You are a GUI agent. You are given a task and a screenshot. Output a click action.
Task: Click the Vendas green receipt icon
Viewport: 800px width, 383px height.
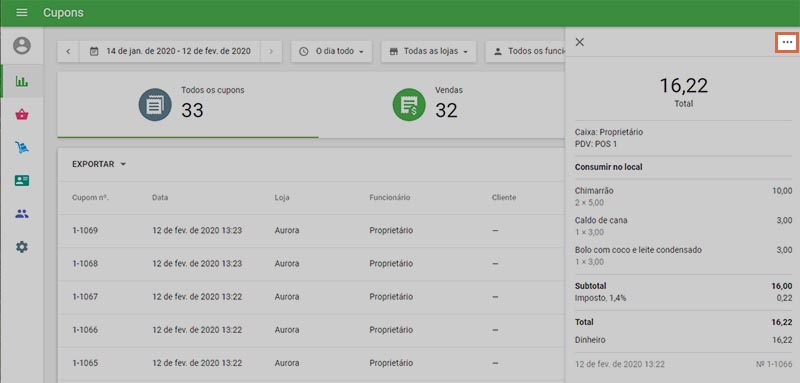coord(409,105)
